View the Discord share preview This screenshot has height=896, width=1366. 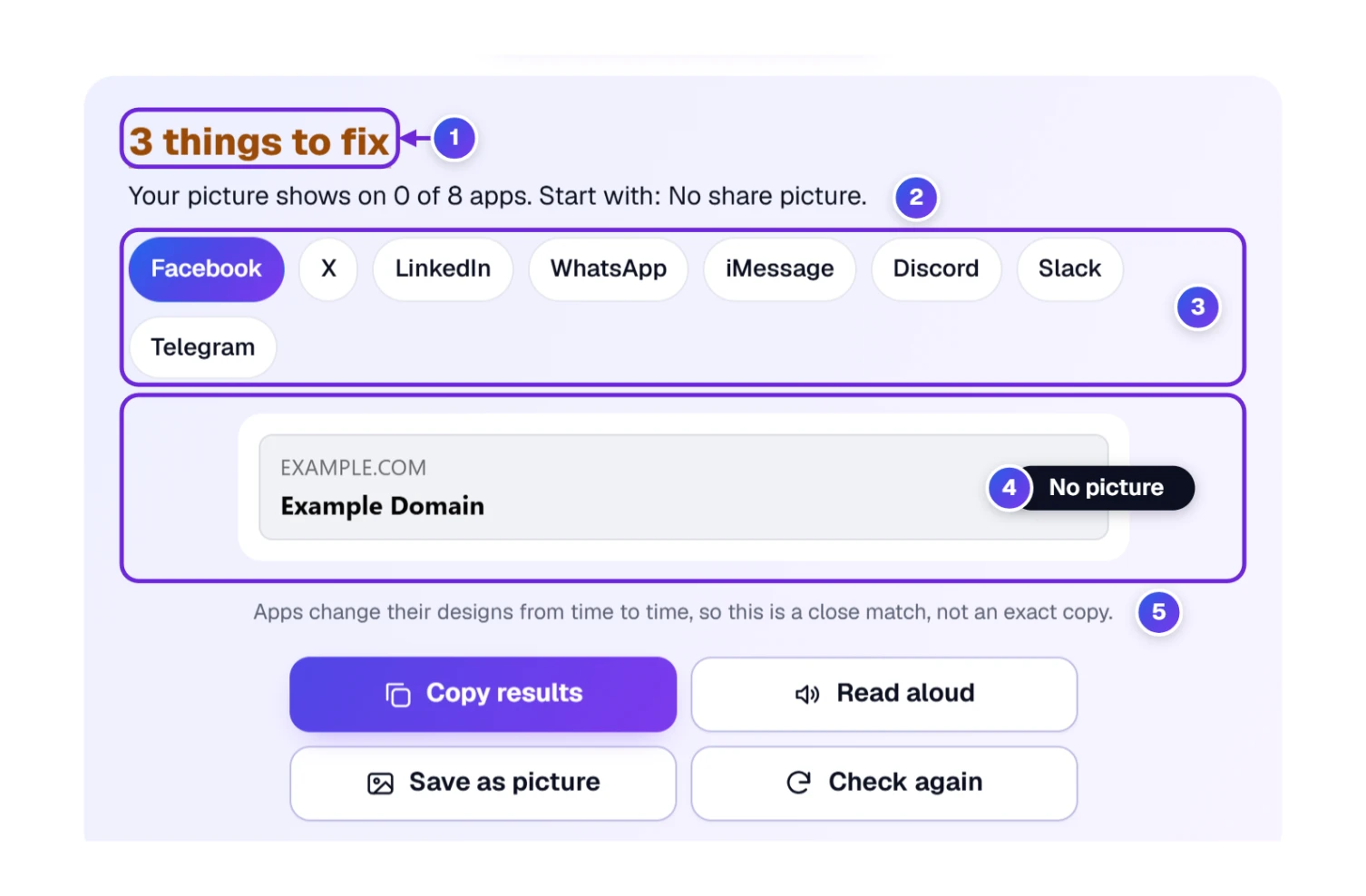pos(936,269)
